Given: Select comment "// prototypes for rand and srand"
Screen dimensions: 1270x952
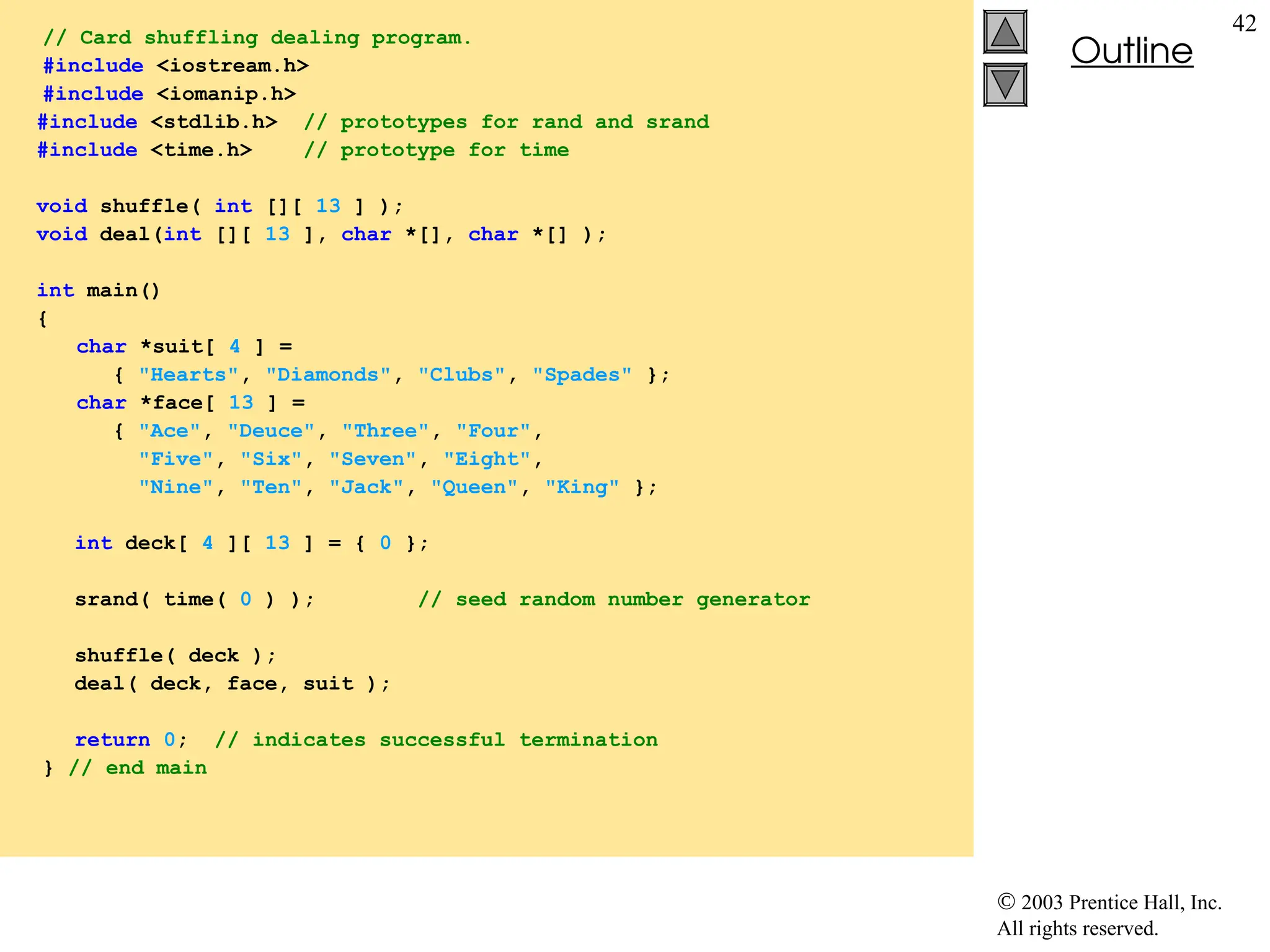Looking at the screenshot, I should pos(506,122).
